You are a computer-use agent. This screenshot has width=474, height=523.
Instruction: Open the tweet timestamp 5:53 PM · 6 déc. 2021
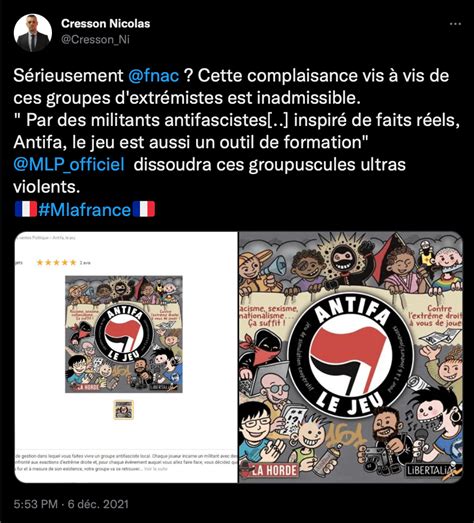pyautogui.click(x=71, y=504)
